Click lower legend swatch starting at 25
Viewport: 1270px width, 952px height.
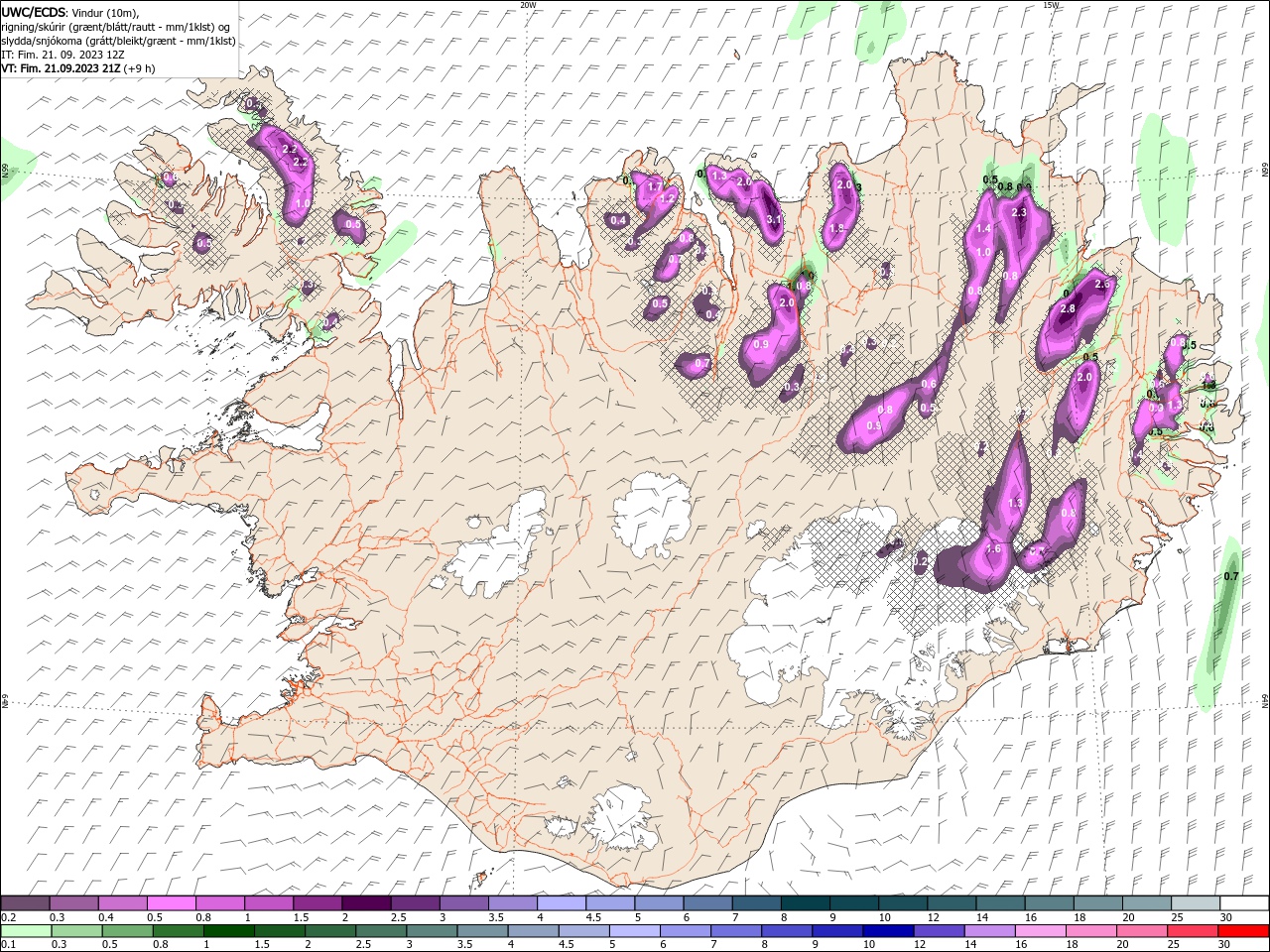point(1195,931)
